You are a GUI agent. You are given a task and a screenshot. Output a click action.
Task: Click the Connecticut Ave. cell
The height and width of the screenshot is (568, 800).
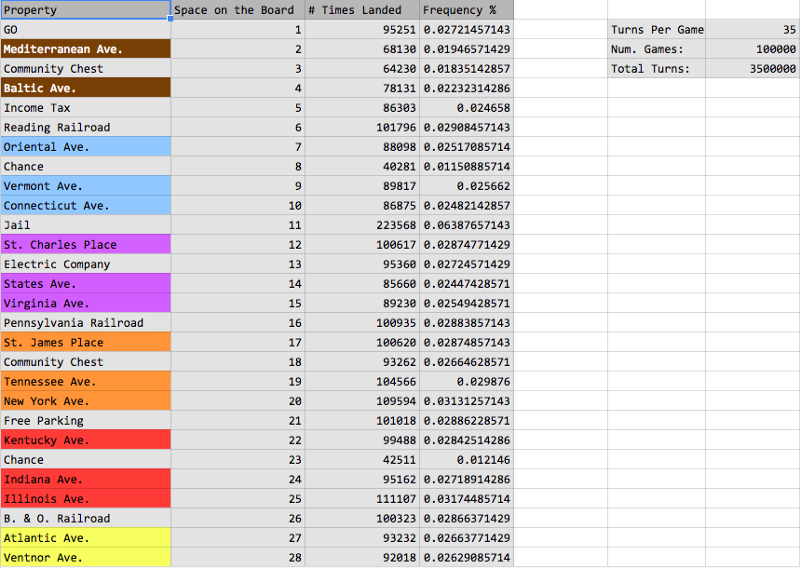[x=86, y=206]
